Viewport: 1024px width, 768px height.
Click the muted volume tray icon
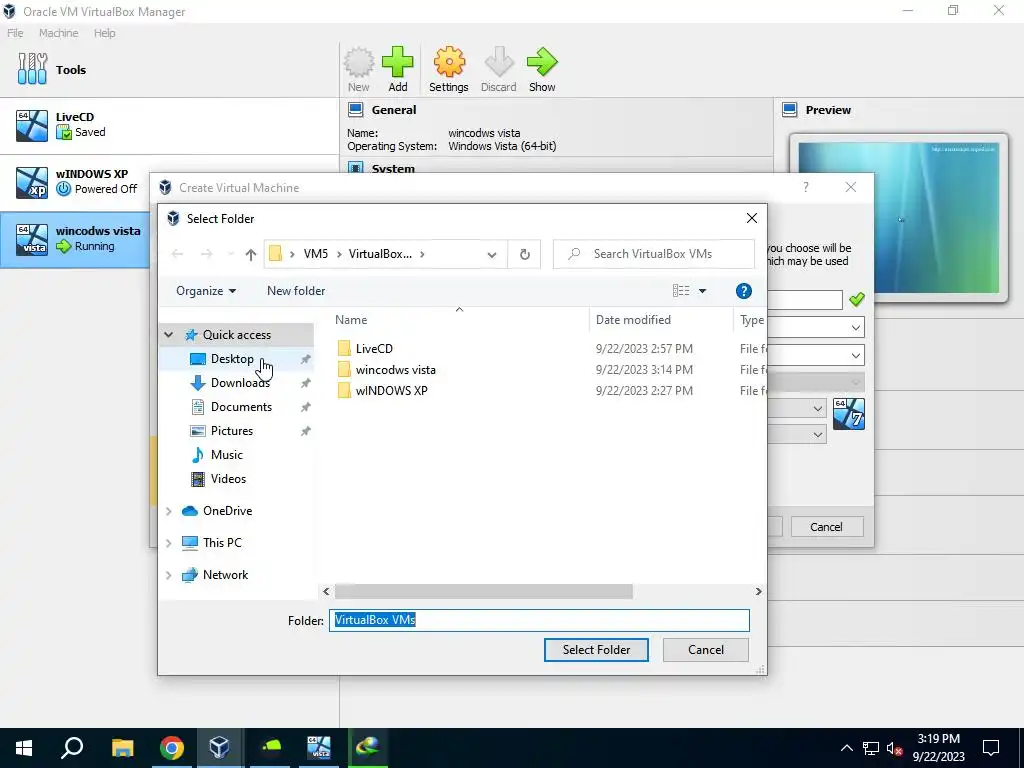point(895,748)
